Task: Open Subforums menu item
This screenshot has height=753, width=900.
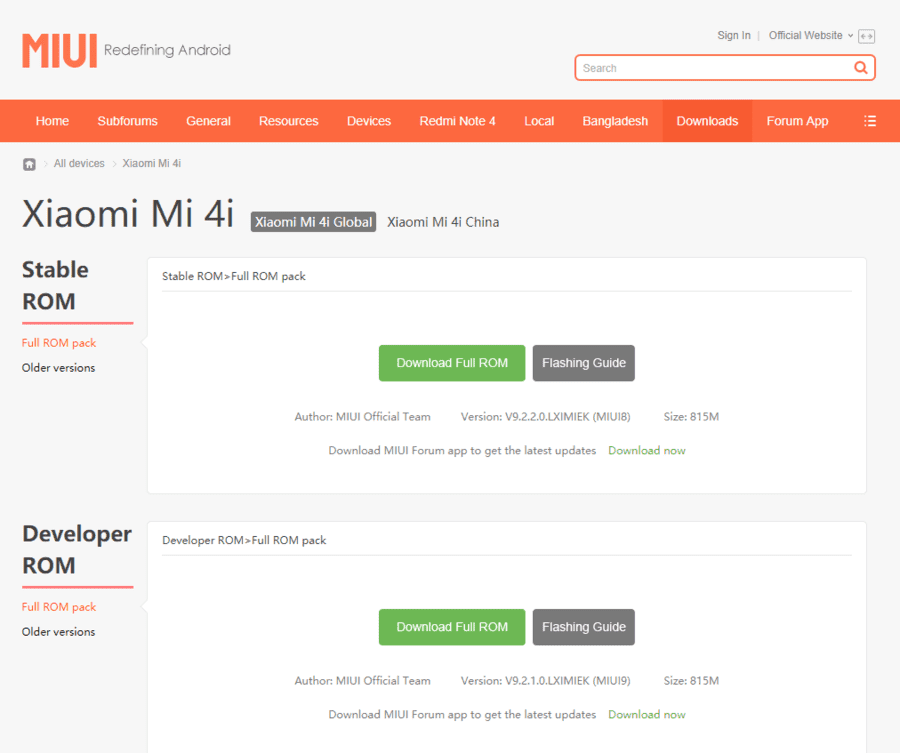Action: point(127,121)
